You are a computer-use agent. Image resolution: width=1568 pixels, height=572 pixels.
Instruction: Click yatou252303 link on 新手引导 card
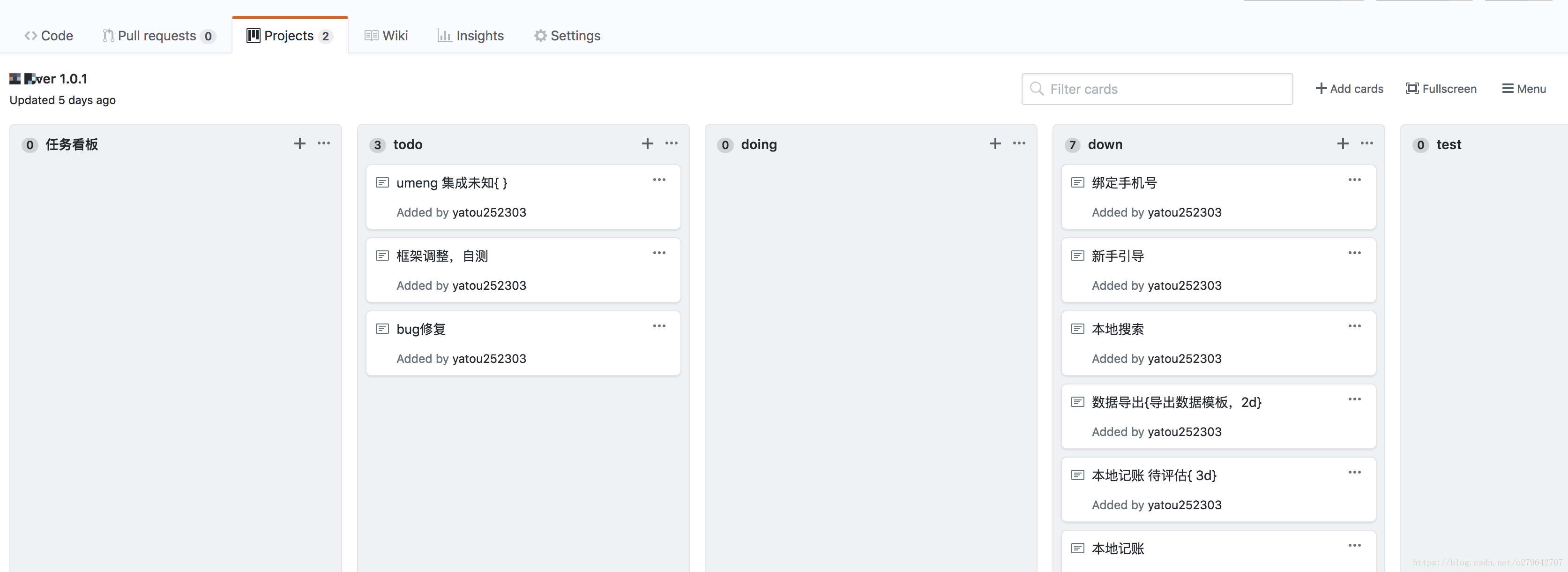point(1185,286)
